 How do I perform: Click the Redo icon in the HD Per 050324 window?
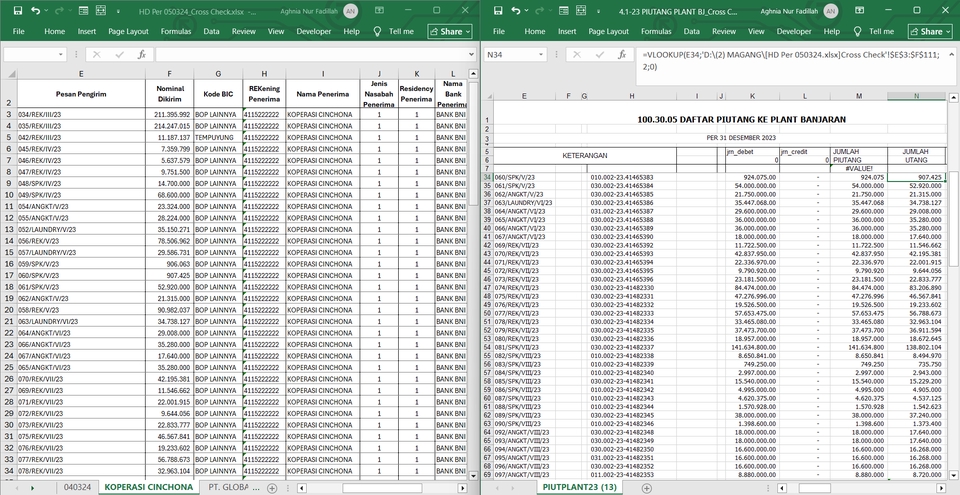click(59, 11)
